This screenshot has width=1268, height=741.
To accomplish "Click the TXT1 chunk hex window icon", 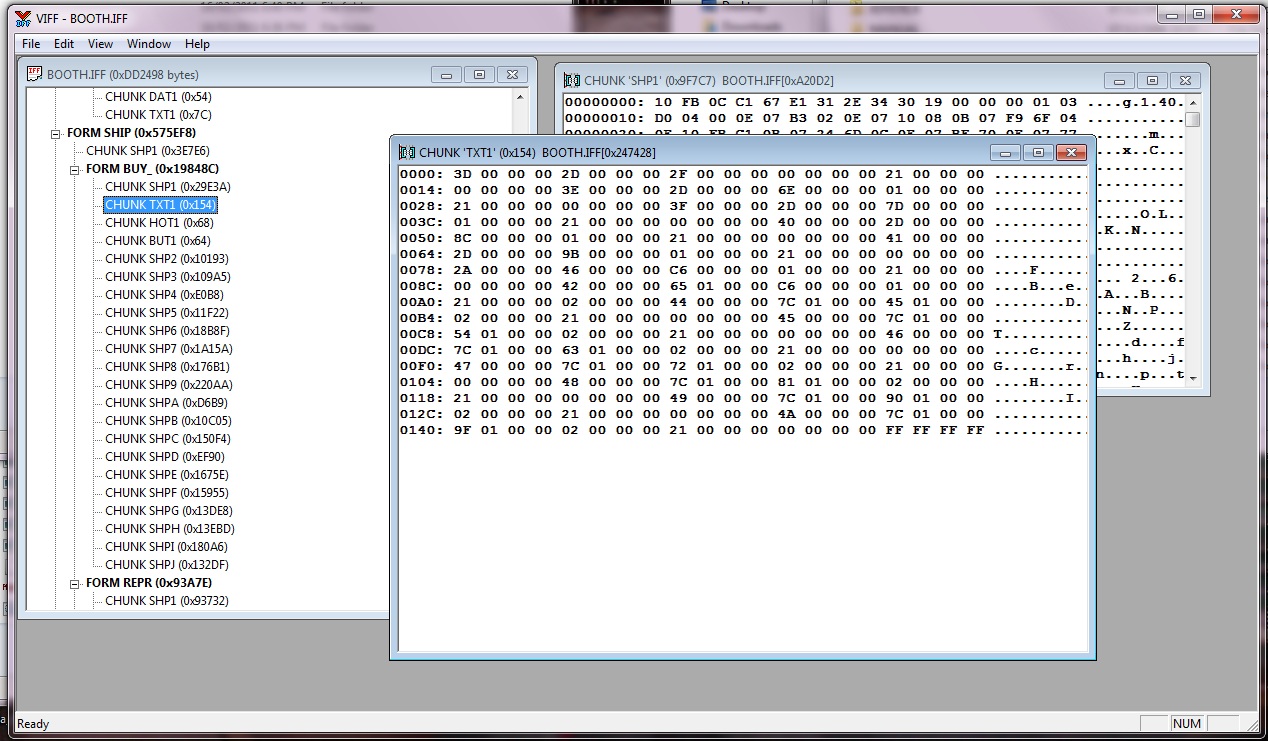I will (406, 152).
